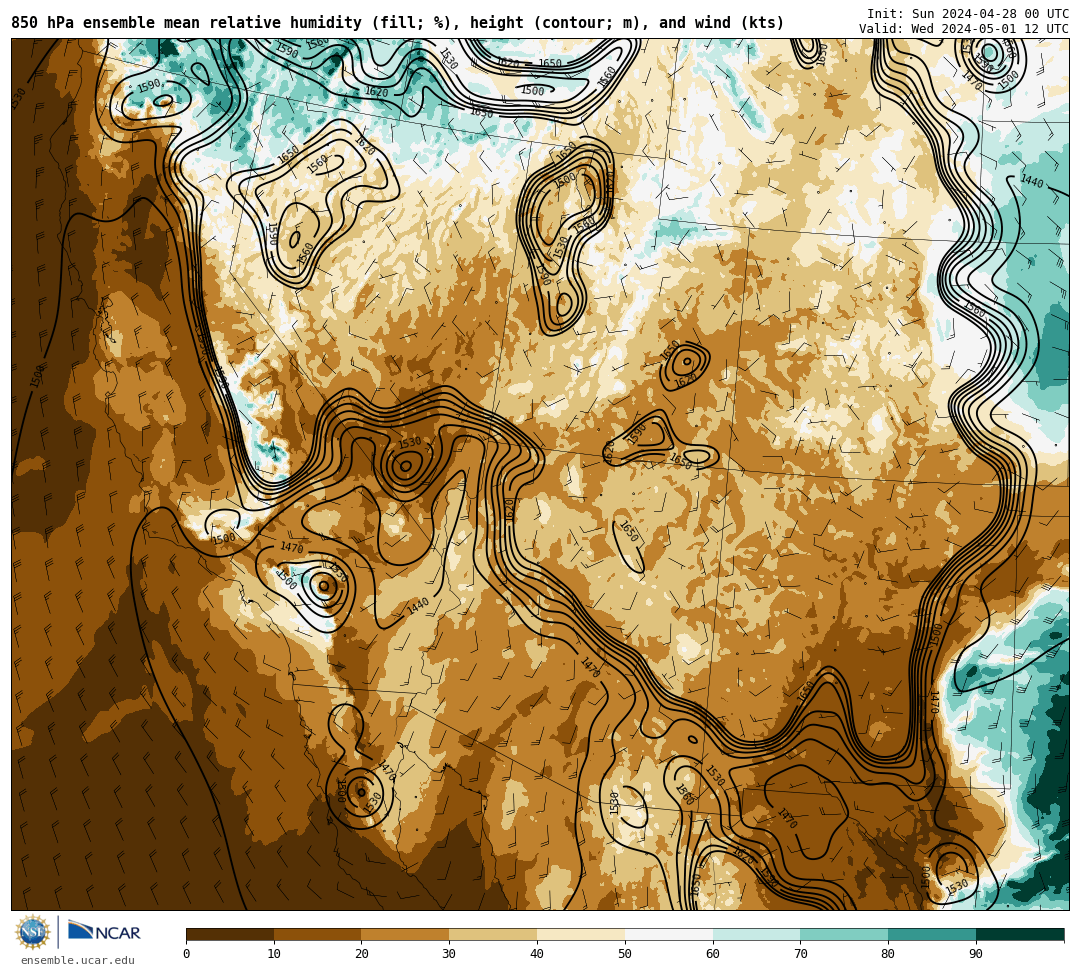Pick the 60–70 pale teal colorbar segment
The height and width of the screenshot is (973, 1080).
pyautogui.click(x=756, y=934)
